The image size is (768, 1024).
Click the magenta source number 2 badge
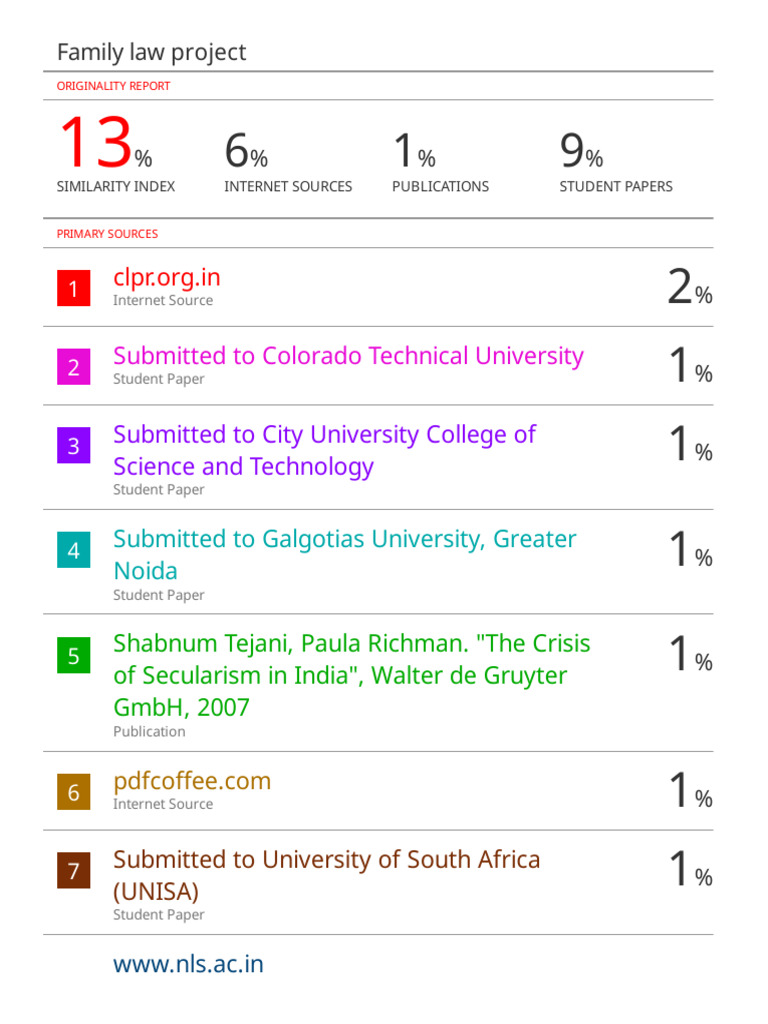(73, 367)
